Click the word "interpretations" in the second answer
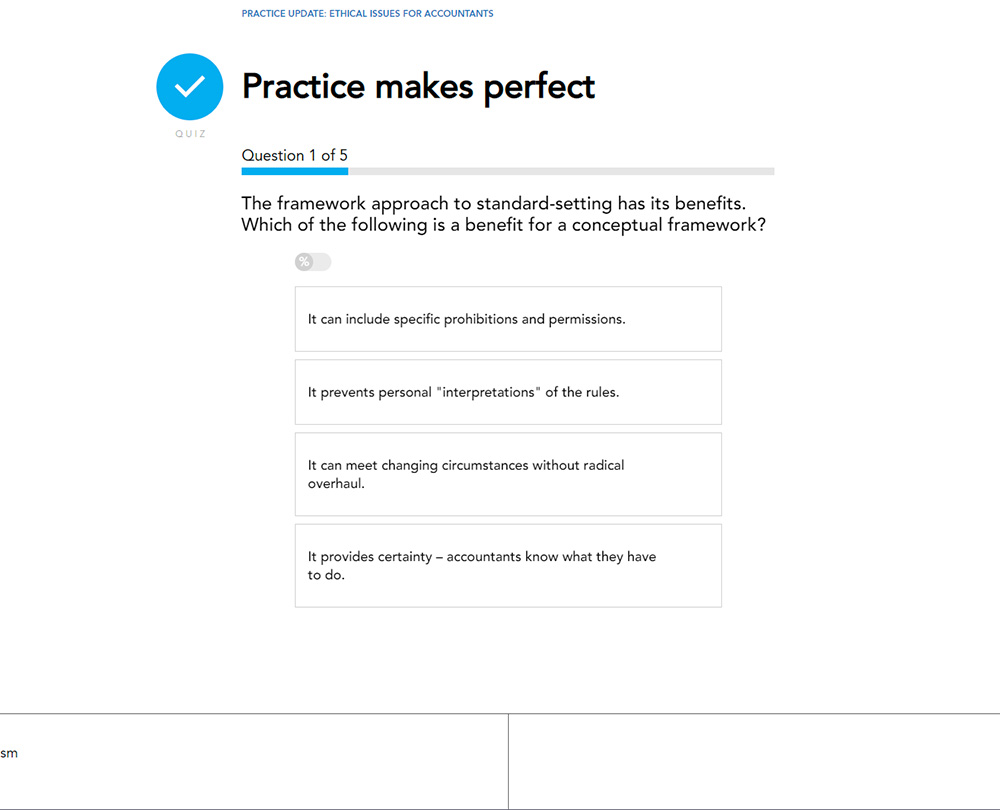 pos(489,392)
